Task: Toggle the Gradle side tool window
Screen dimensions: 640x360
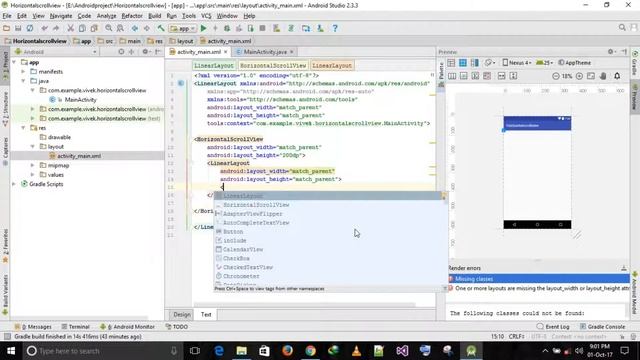Action: pyautogui.click(x=635, y=63)
